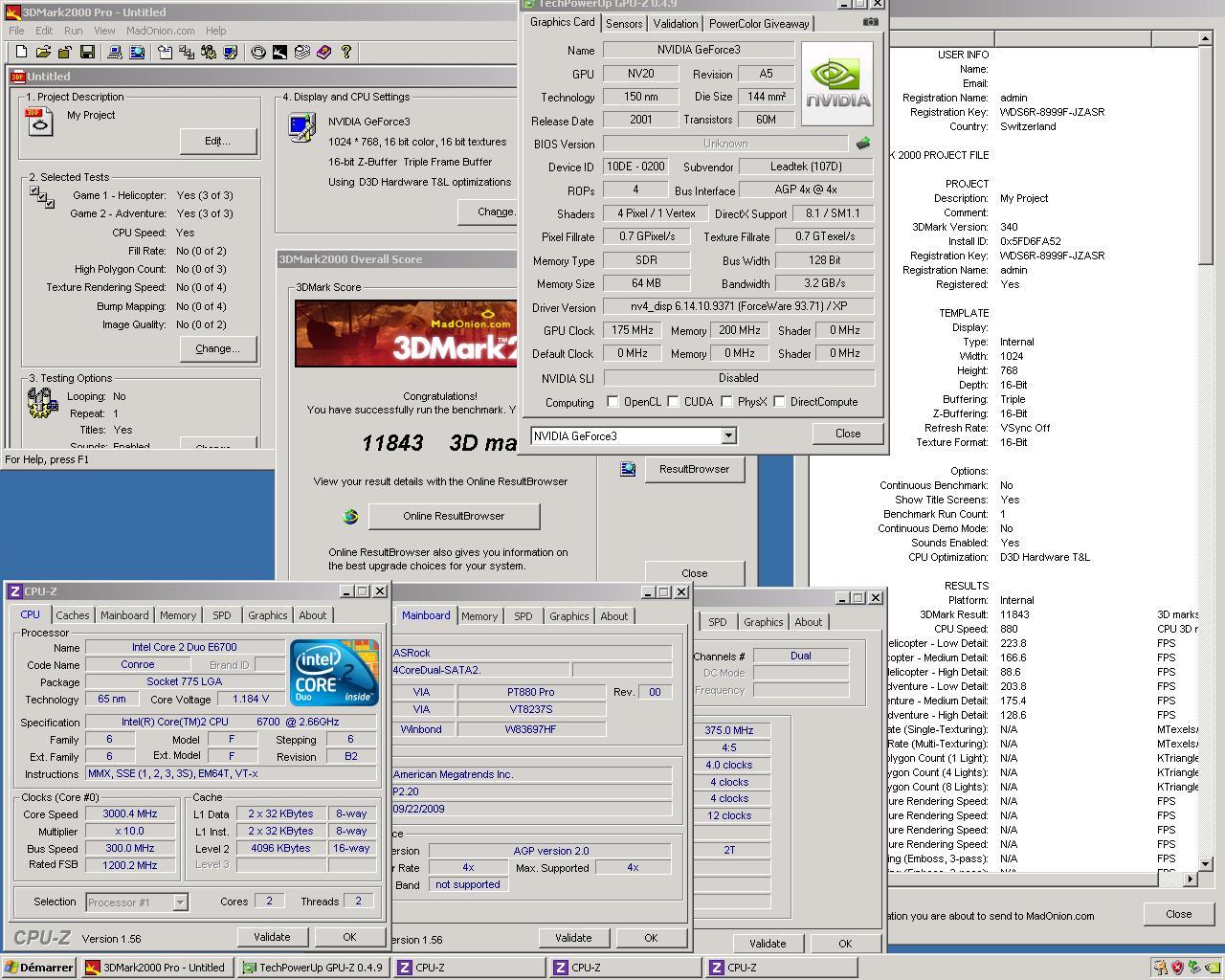Screen dimensions: 1225x980
Task: Click the Online ResultBrowser button
Action: 454,516
